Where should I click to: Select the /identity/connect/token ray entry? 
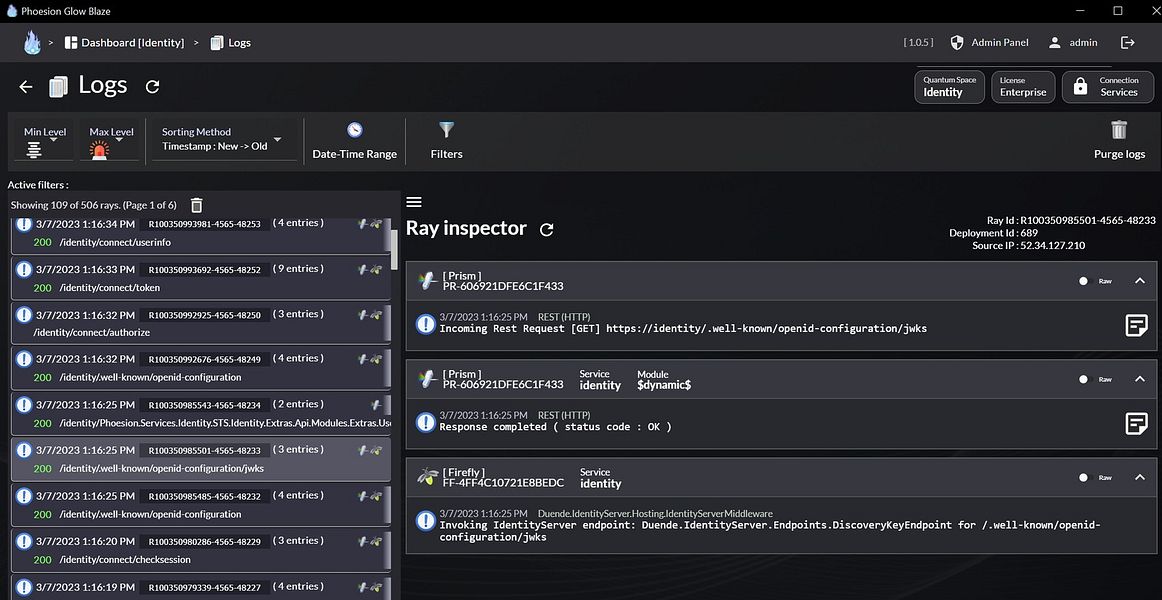(200, 278)
